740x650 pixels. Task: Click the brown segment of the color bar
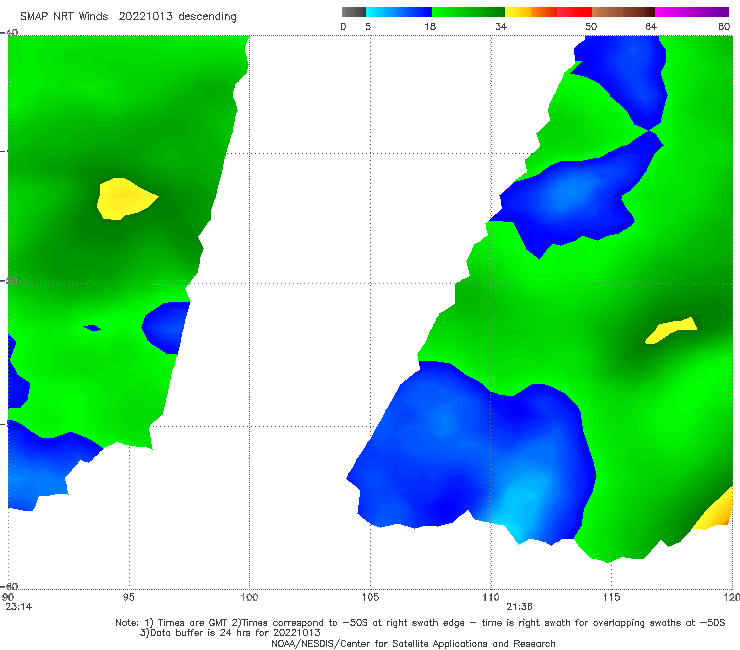point(623,12)
